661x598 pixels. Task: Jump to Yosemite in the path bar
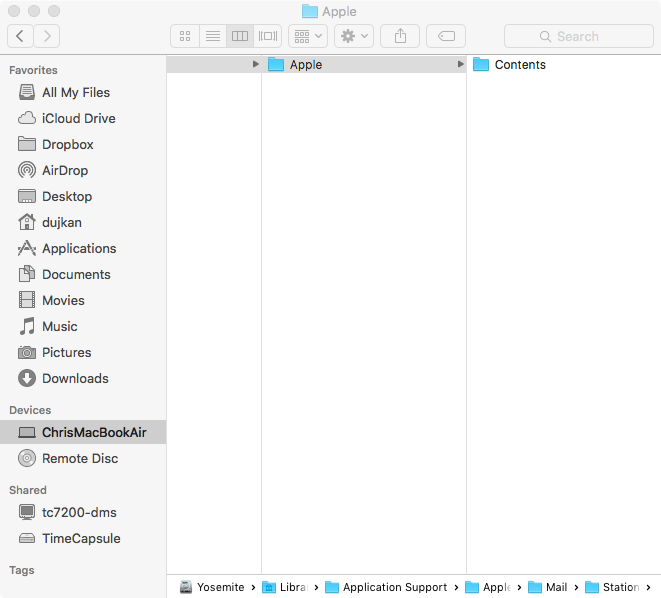click(212, 587)
